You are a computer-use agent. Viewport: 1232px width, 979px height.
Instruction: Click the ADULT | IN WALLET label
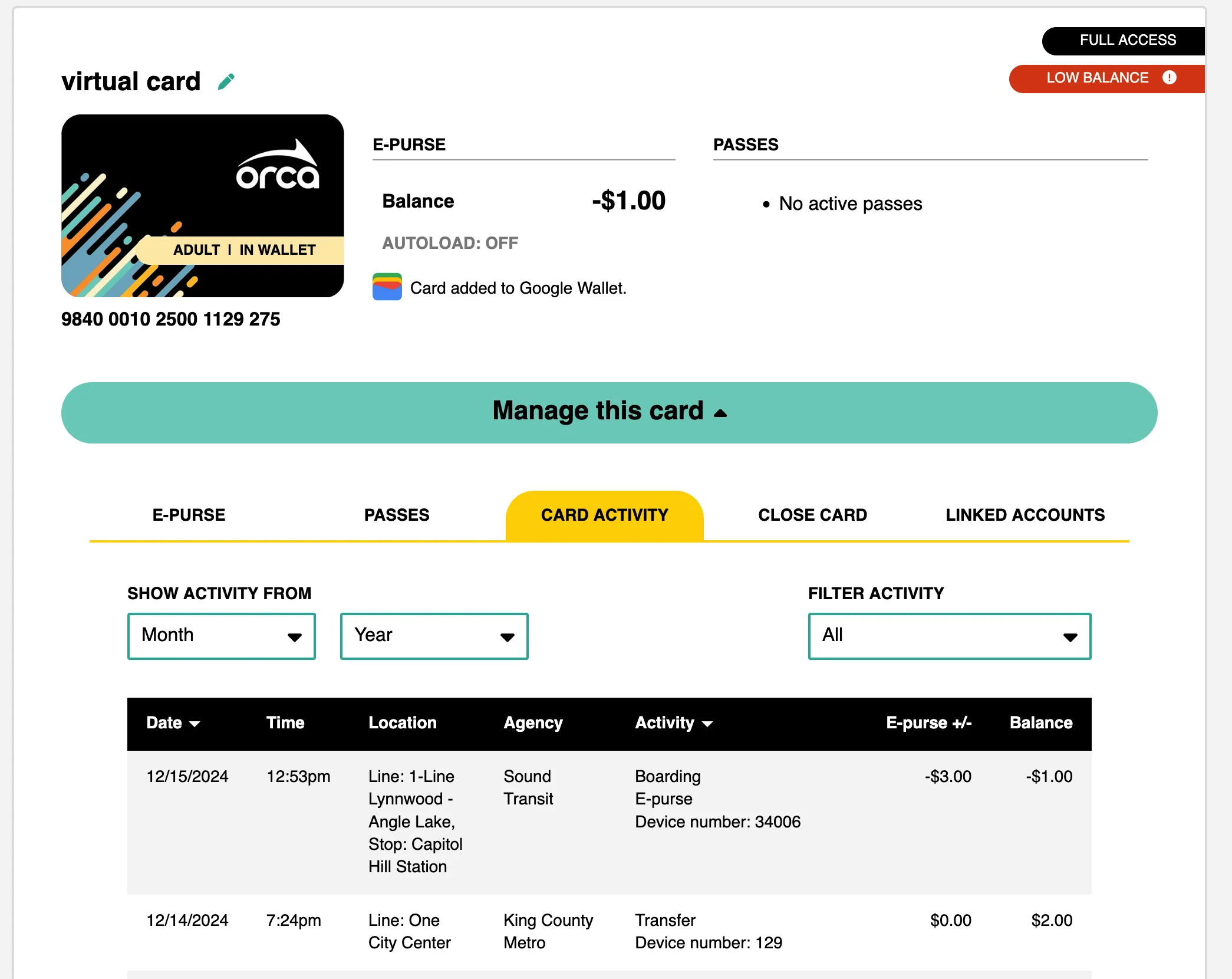point(244,250)
